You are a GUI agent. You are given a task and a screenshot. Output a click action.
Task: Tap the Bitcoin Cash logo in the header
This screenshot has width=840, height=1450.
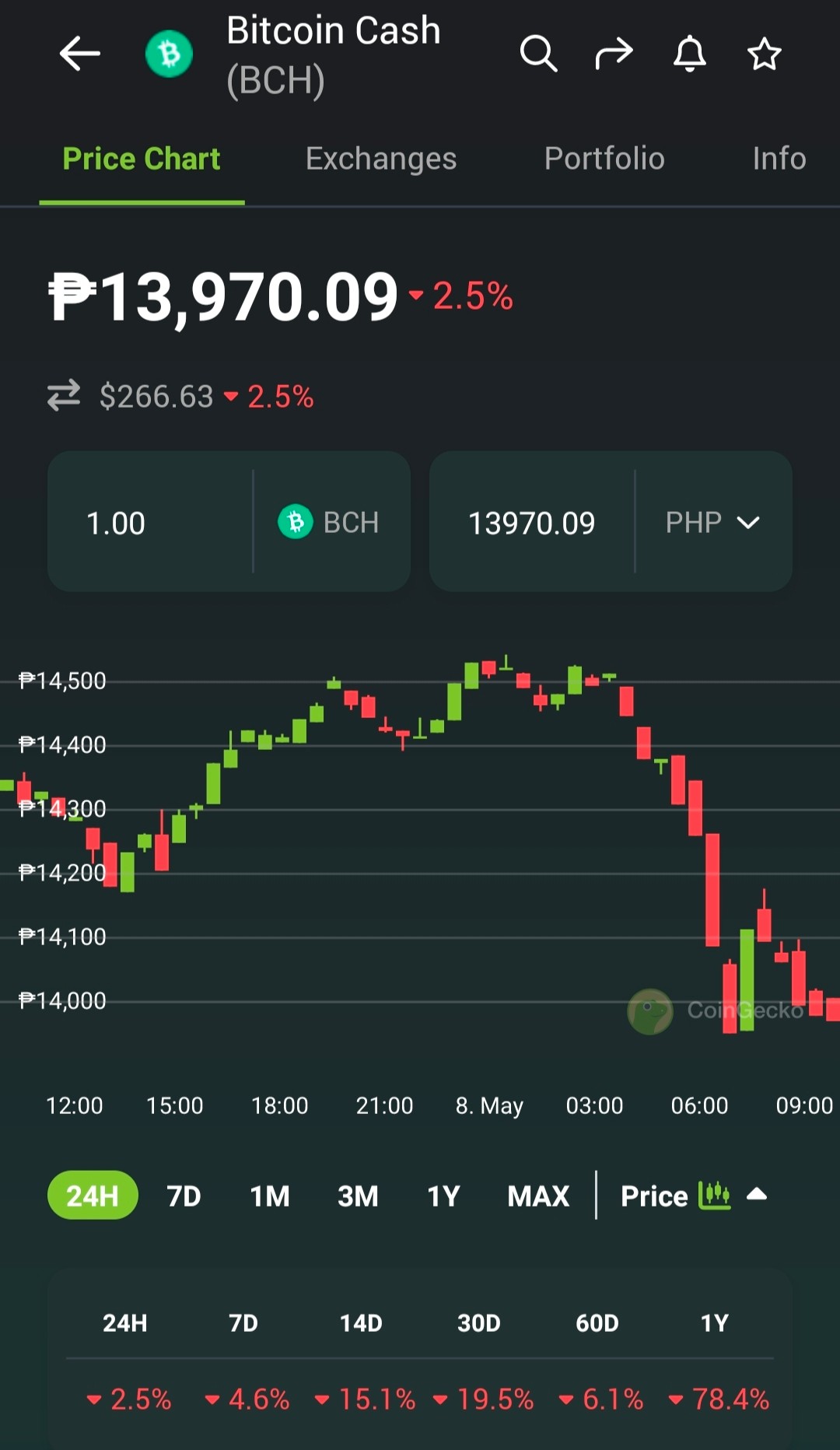point(169,54)
